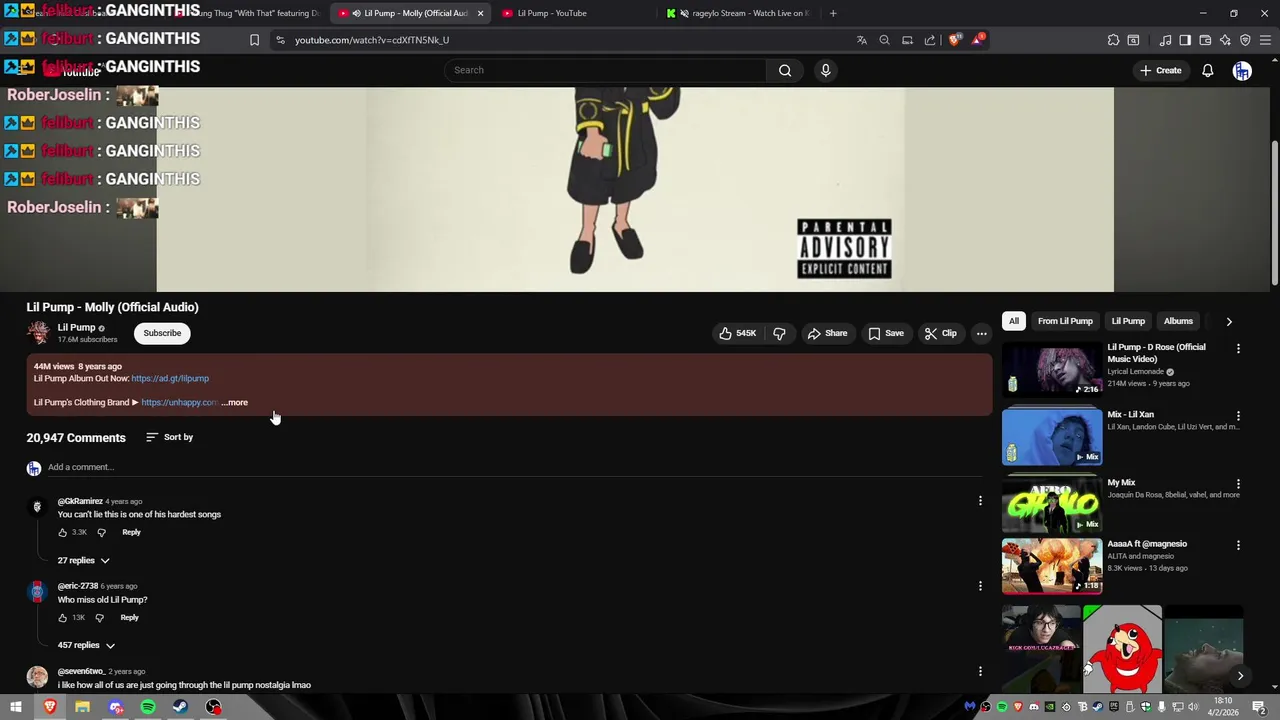This screenshot has height=720, width=1280.
Task: Select the All filter chip
Action: coord(1014,321)
